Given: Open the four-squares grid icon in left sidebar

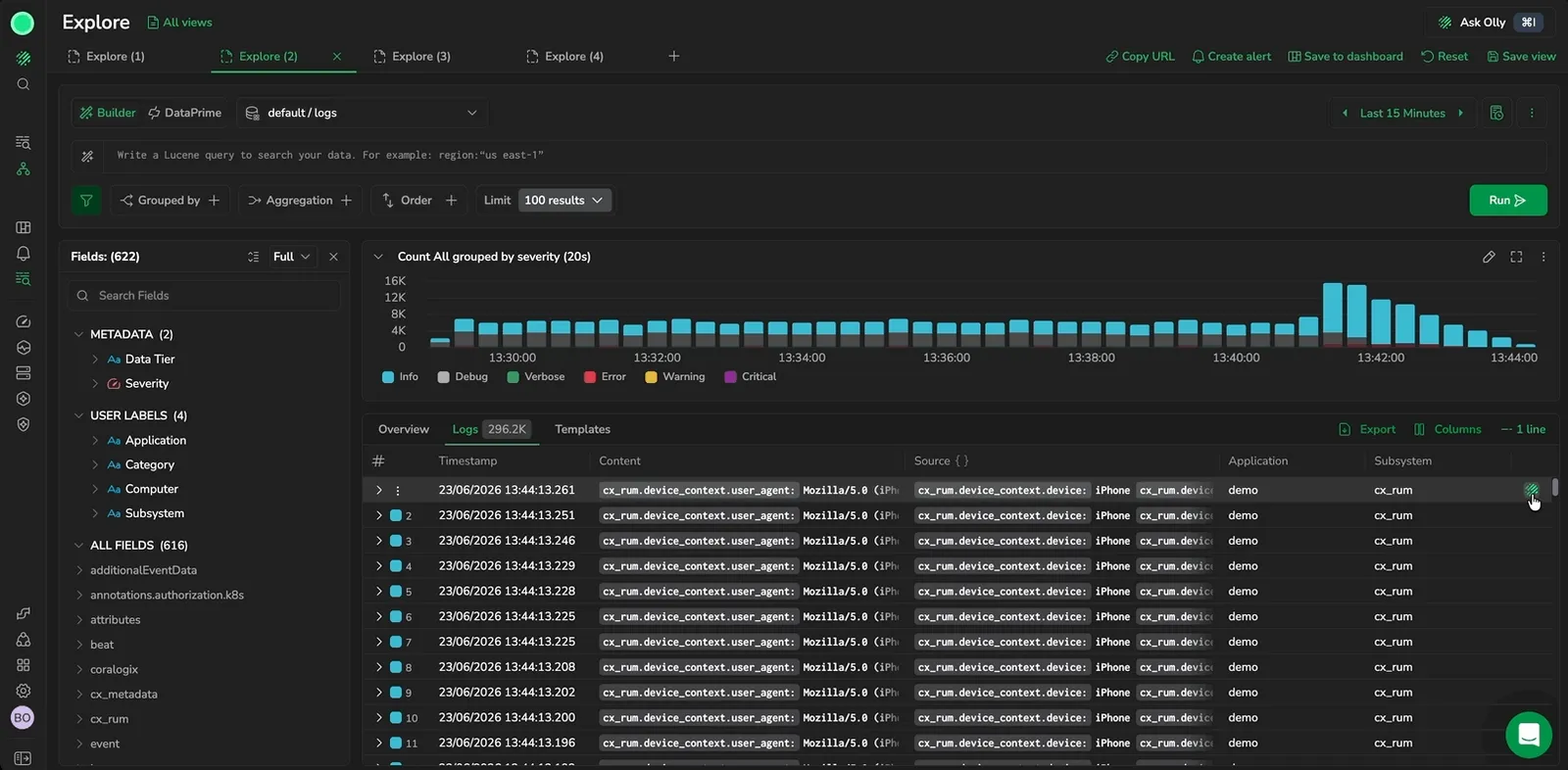Looking at the screenshot, I should pyautogui.click(x=24, y=665).
